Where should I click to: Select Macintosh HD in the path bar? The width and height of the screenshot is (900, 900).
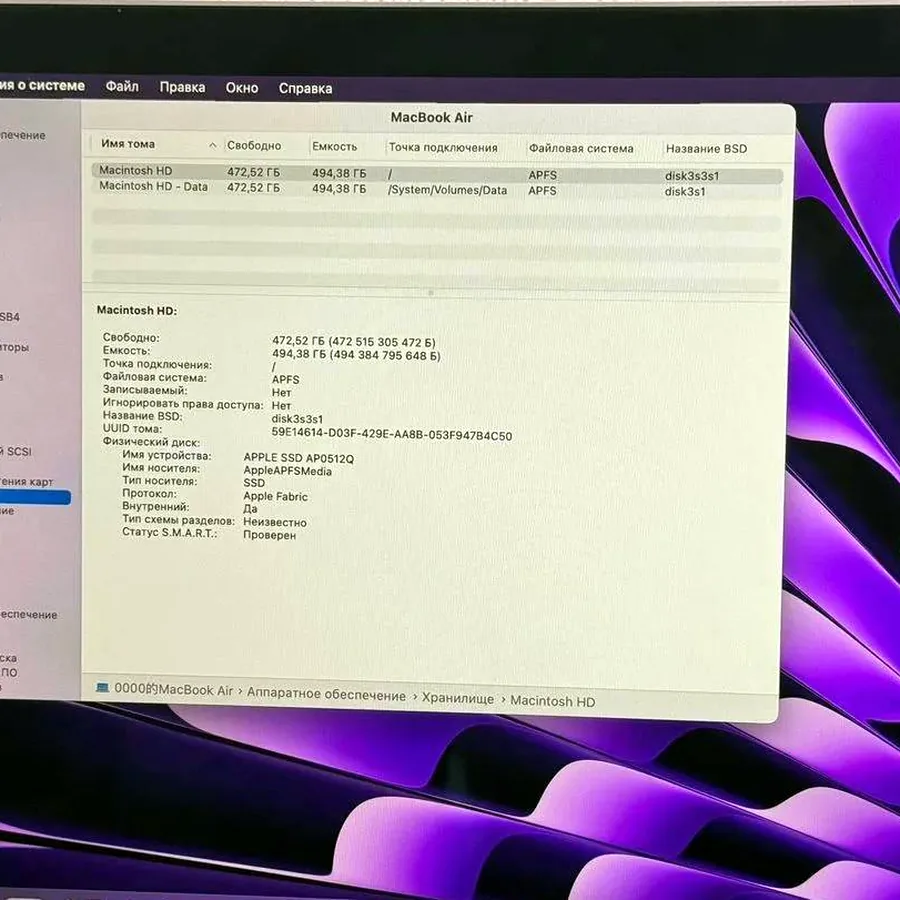(x=552, y=701)
